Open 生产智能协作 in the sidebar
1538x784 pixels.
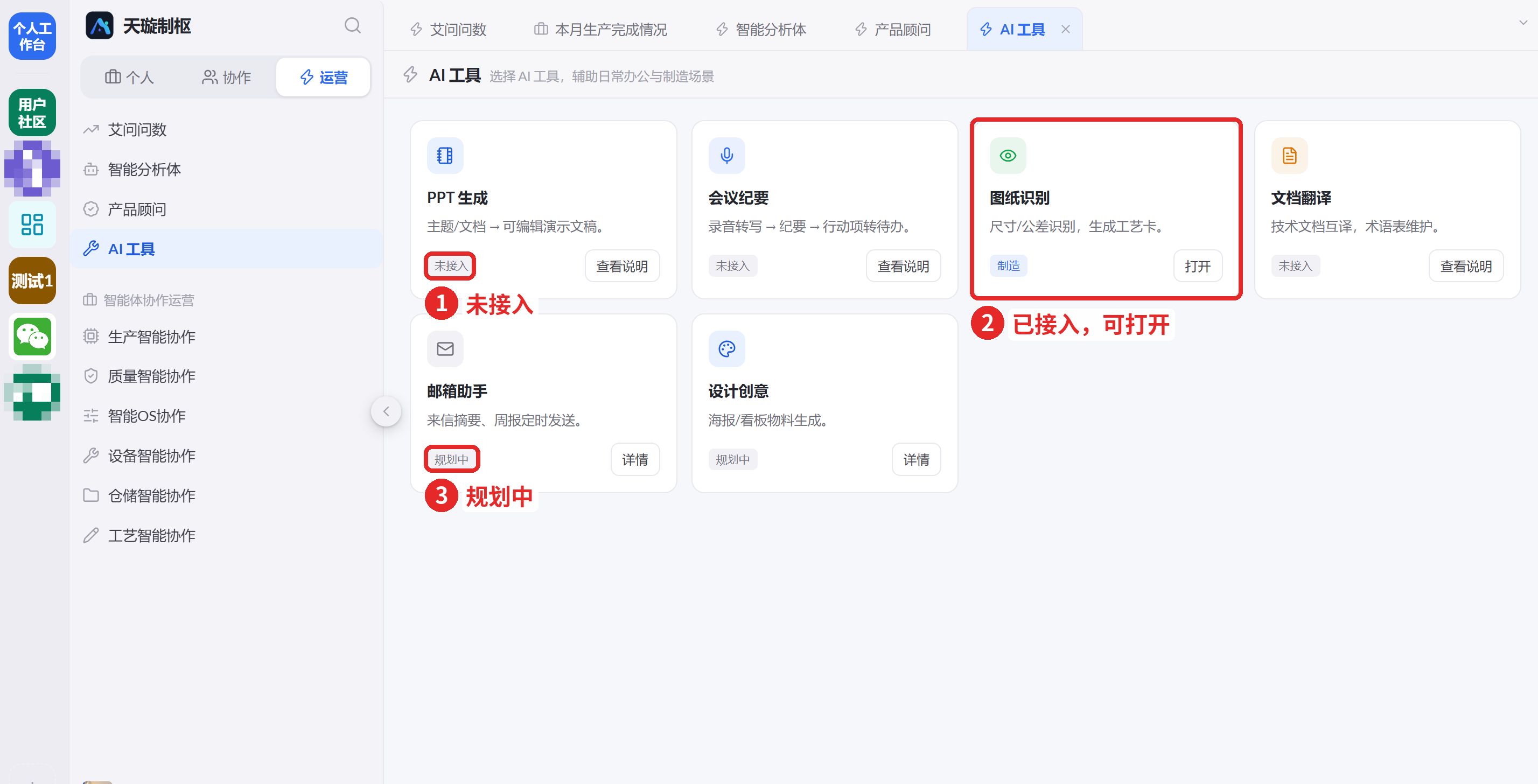(x=227, y=337)
